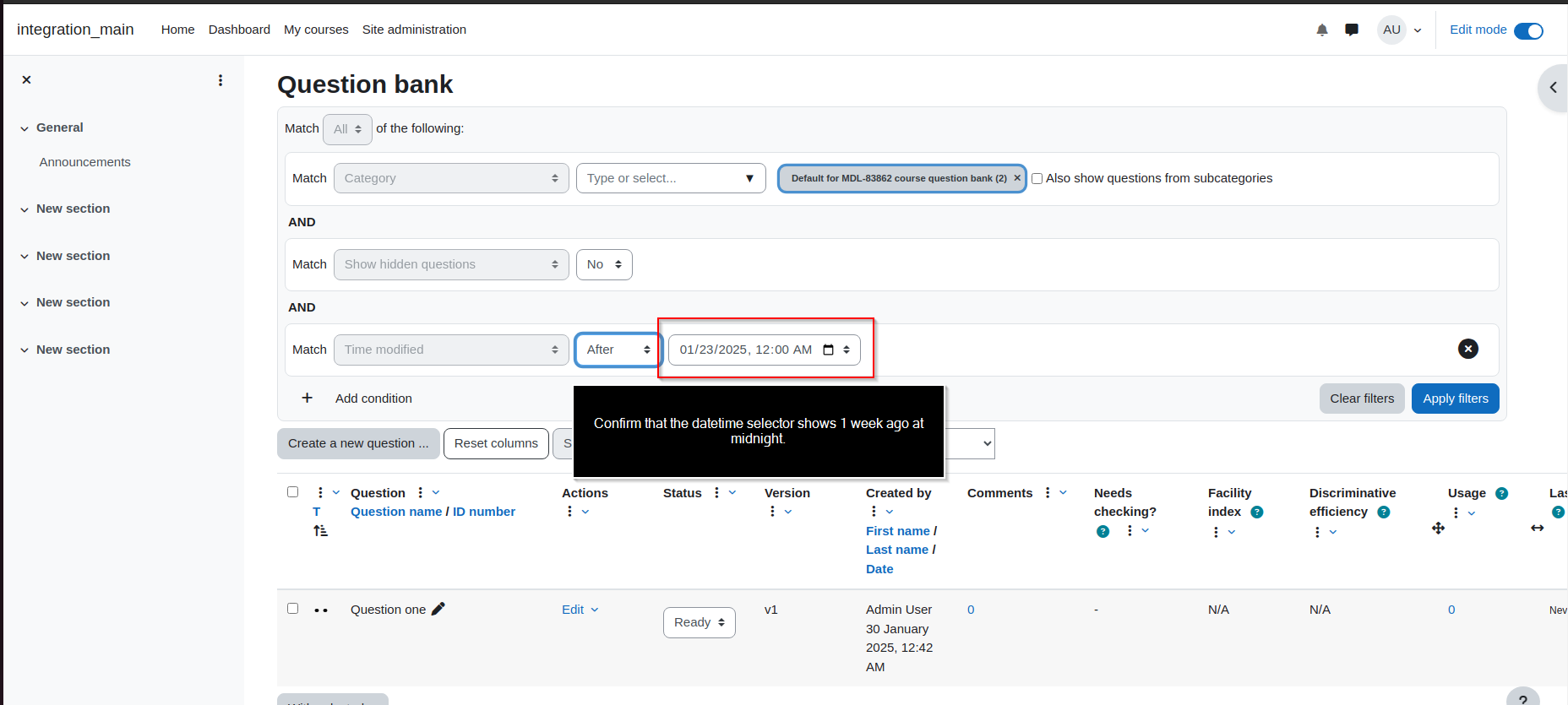Change the hidden questions No dropdown

[604, 264]
